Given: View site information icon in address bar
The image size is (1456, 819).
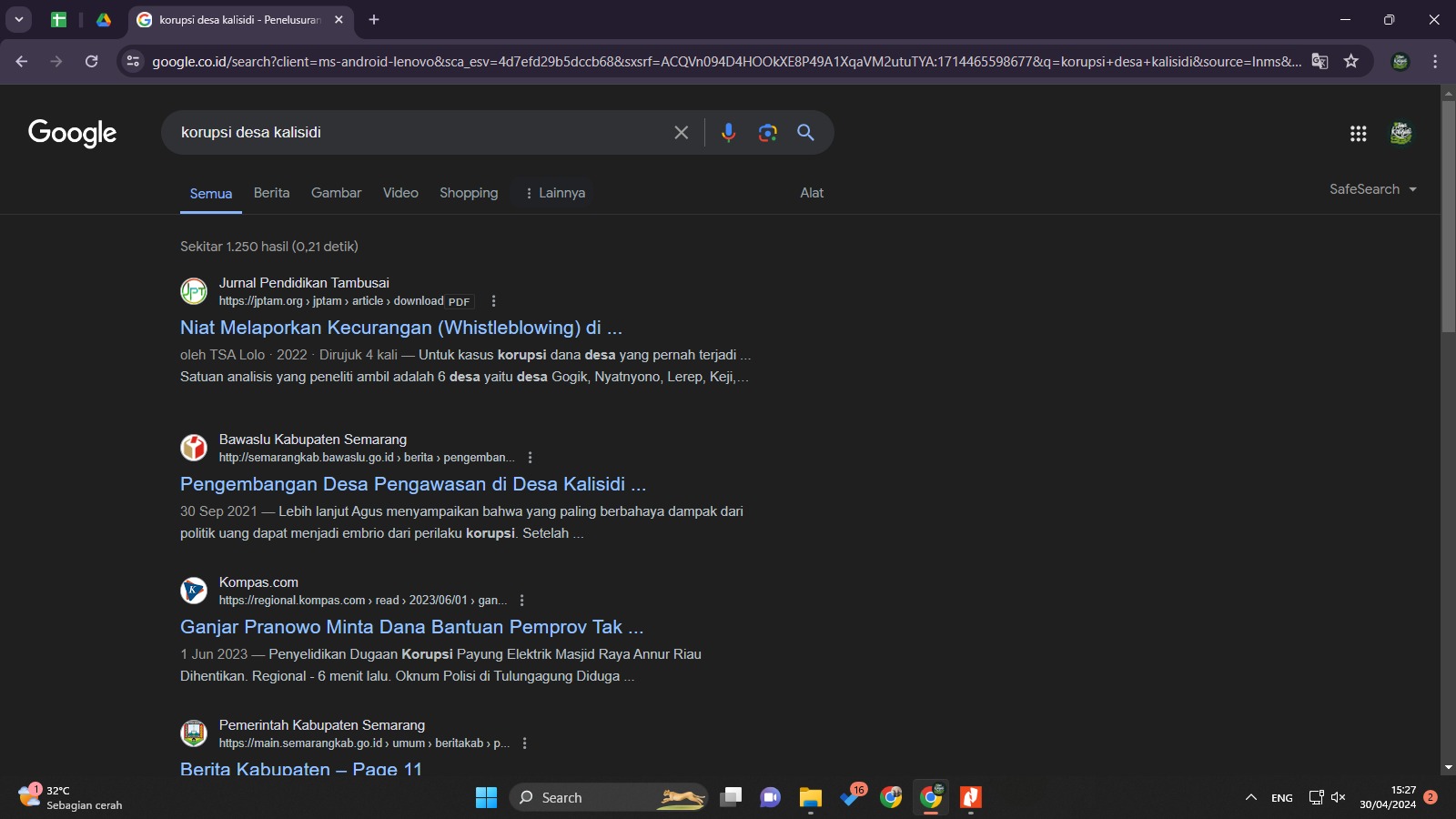Looking at the screenshot, I should tap(133, 61).
